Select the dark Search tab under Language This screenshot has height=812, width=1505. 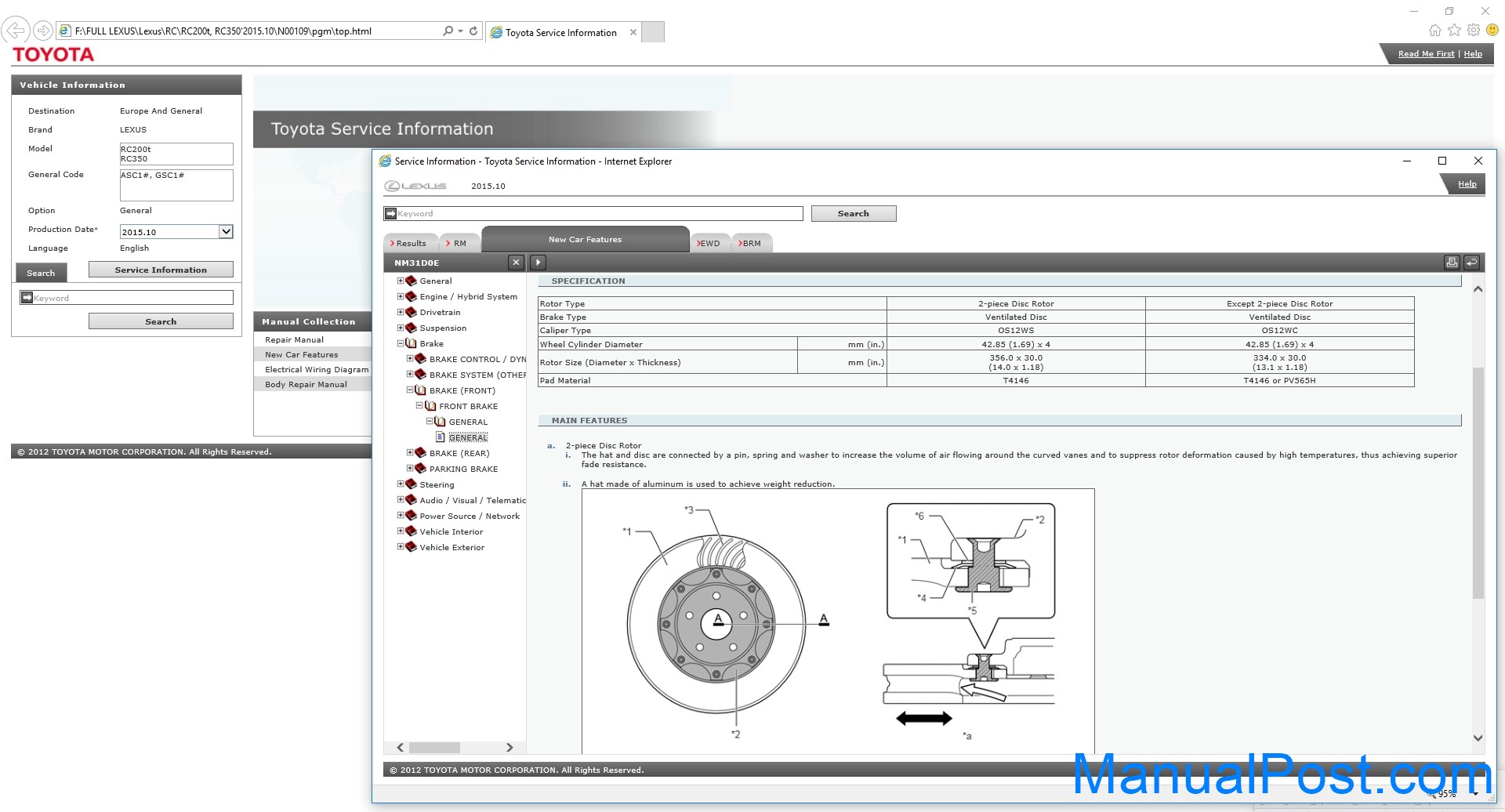click(41, 273)
